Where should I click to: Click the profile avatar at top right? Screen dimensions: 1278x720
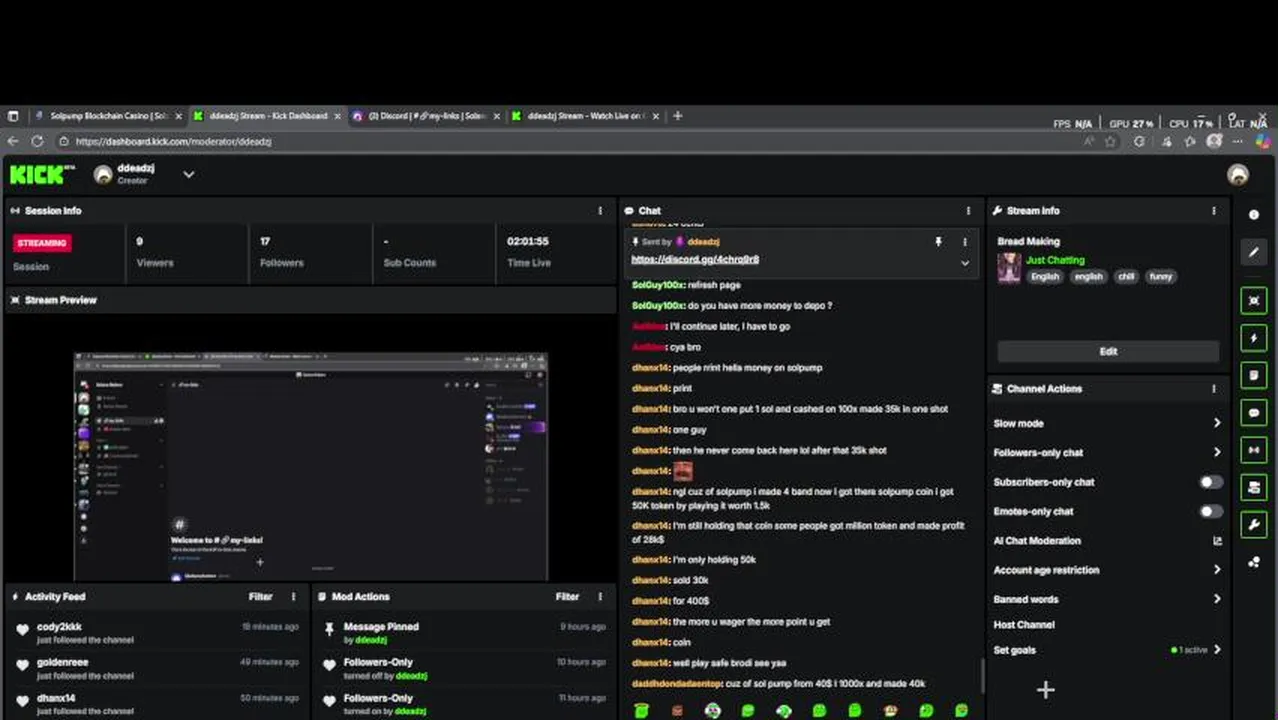point(1238,175)
